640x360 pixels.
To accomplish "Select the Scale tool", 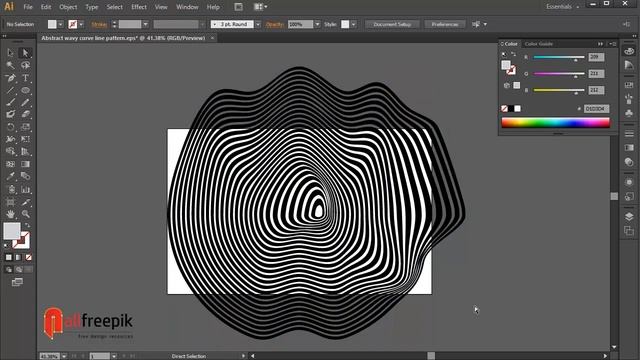I will (x=25, y=127).
